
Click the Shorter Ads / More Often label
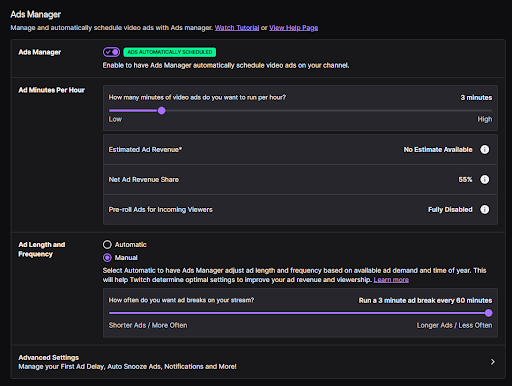148,325
